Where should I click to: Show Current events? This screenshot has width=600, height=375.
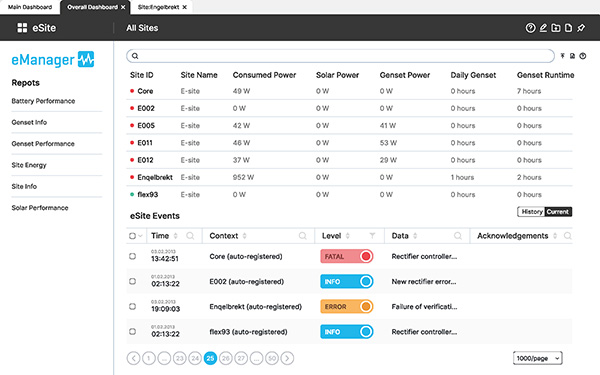(558, 212)
